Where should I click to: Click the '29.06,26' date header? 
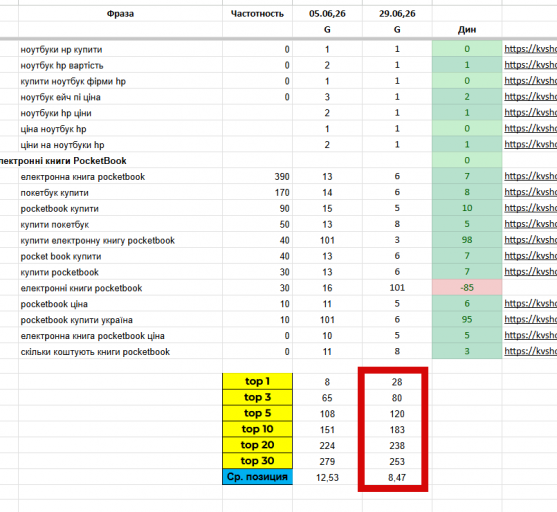(397, 14)
